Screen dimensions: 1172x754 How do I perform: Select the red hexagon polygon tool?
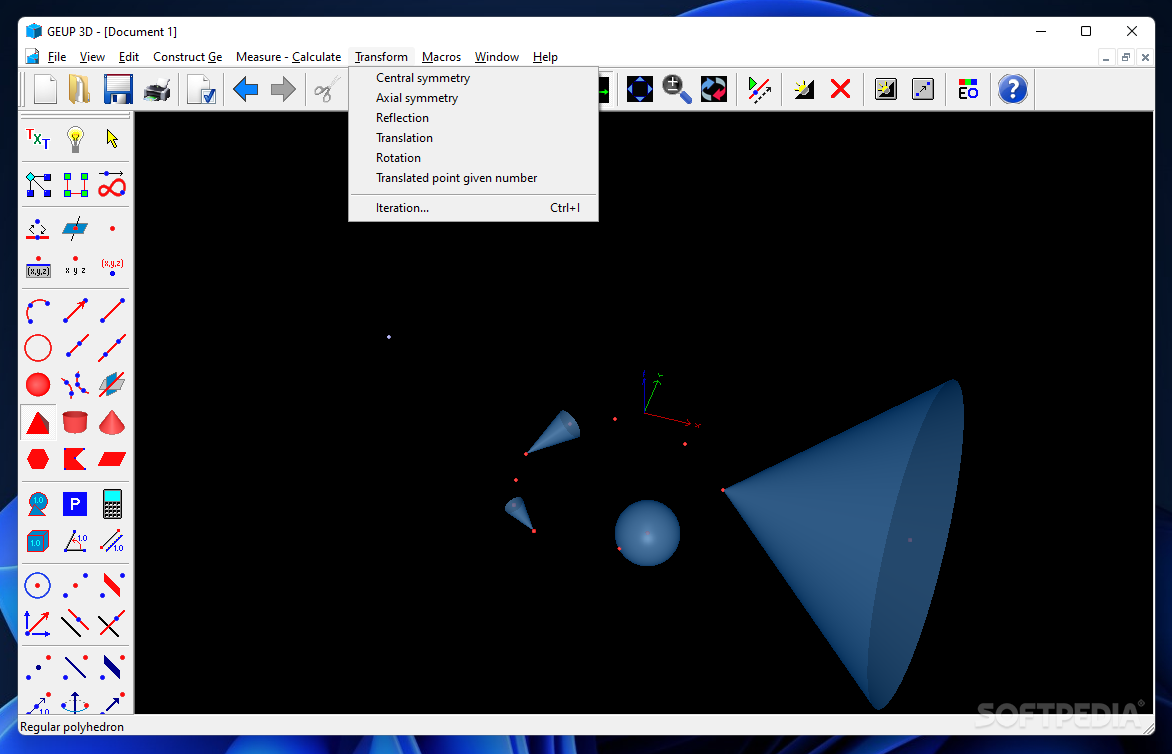[x=38, y=459]
